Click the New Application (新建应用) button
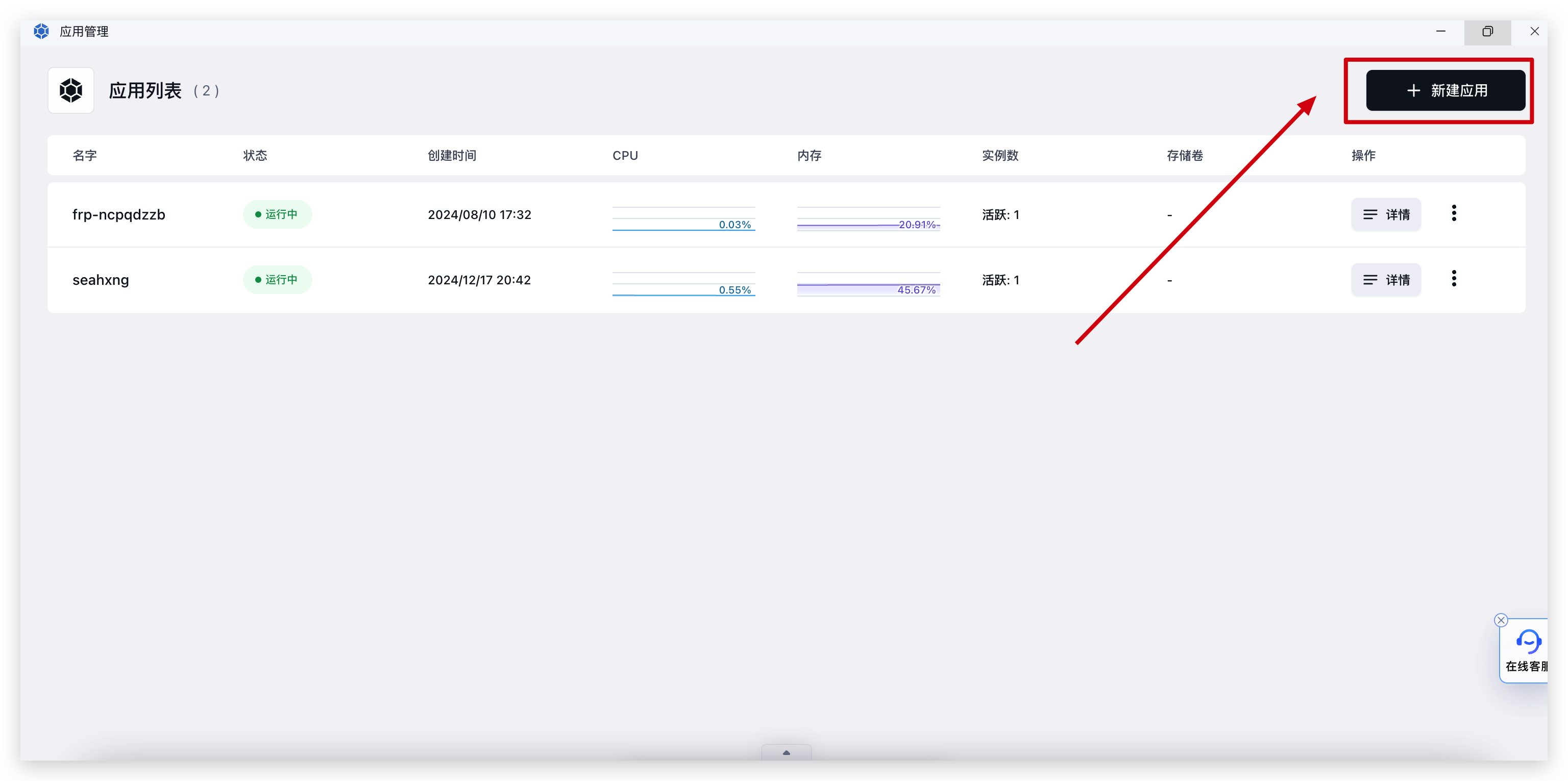 [1445, 91]
